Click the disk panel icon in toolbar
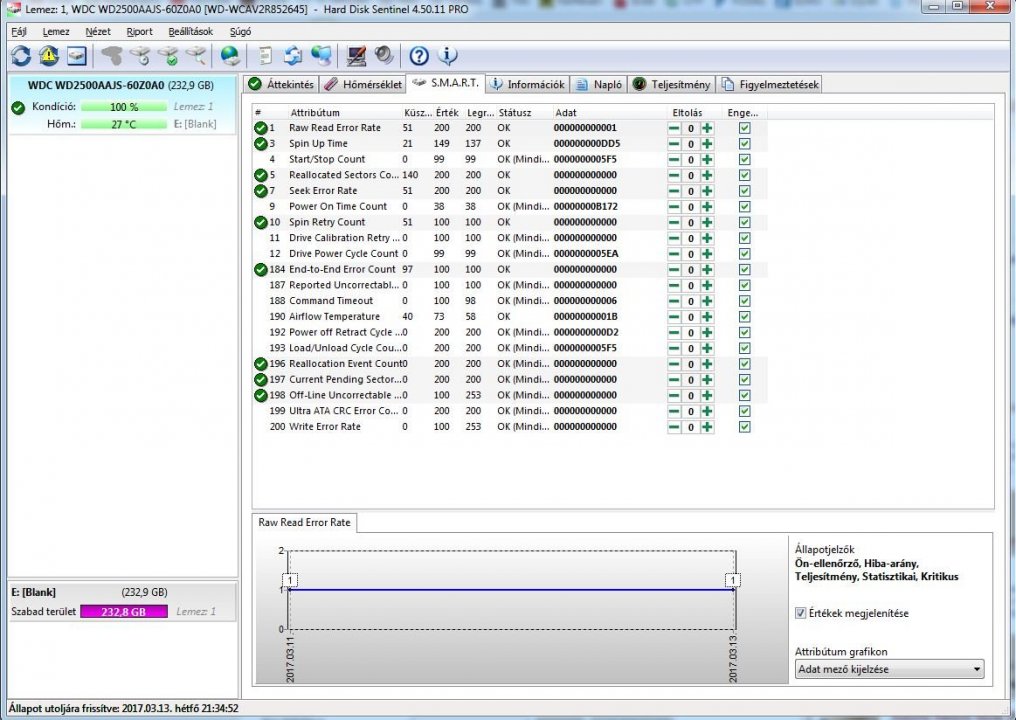 click(76, 56)
